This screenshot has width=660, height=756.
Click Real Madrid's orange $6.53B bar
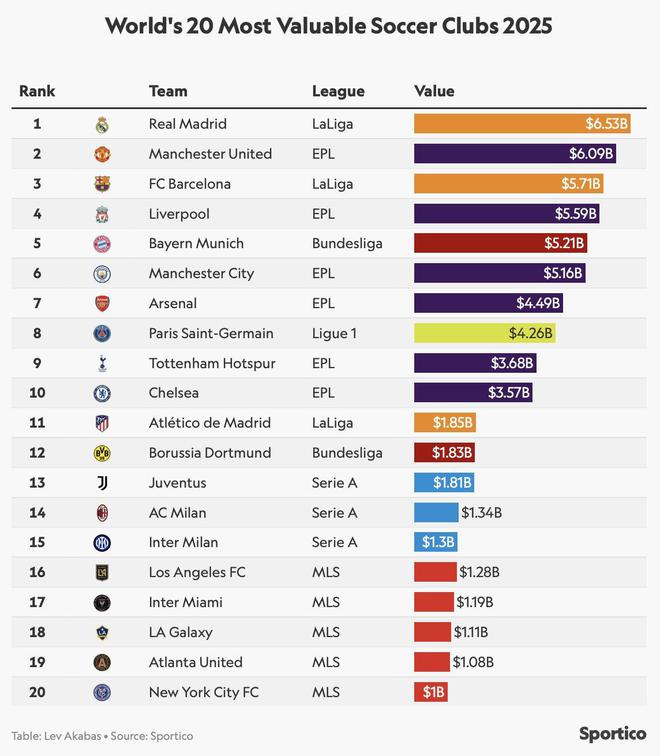(522, 124)
